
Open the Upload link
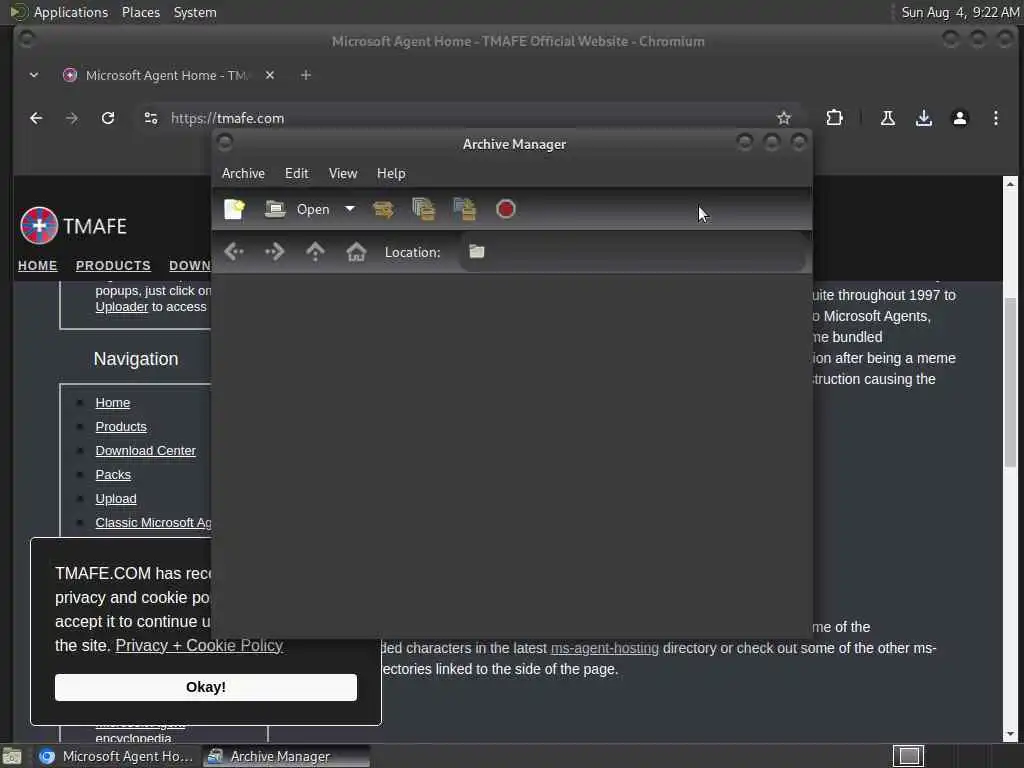pyautogui.click(x=116, y=499)
